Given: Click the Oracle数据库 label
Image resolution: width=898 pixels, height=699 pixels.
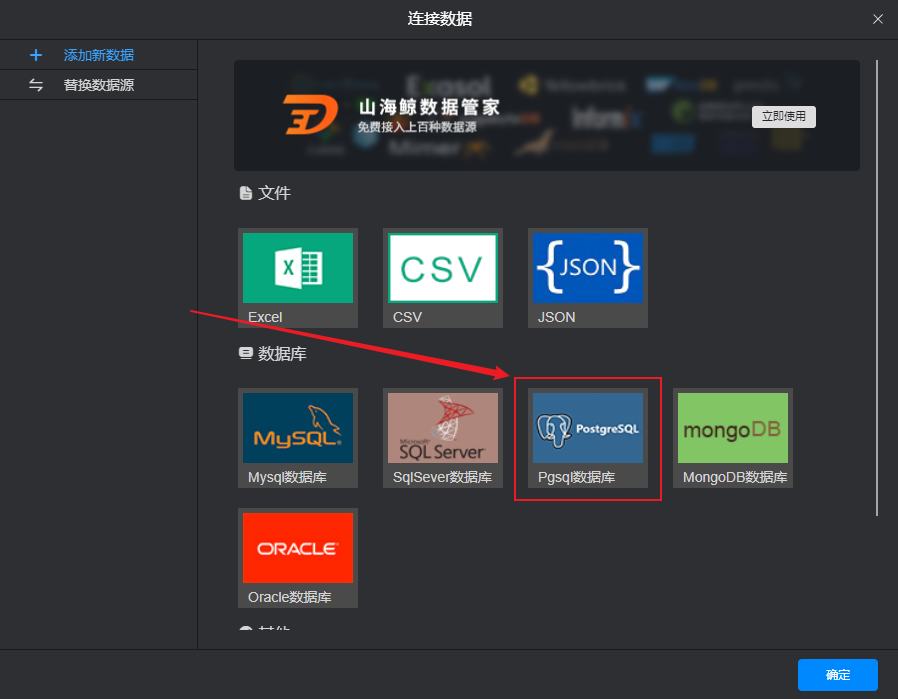Looking at the screenshot, I should 289,597.
